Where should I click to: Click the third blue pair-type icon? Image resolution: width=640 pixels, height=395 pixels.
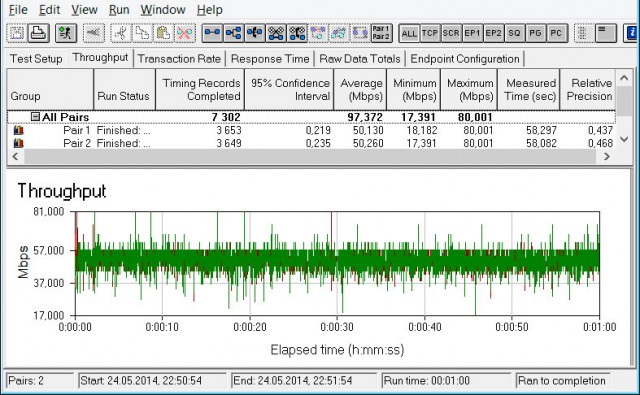coord(255,33)
